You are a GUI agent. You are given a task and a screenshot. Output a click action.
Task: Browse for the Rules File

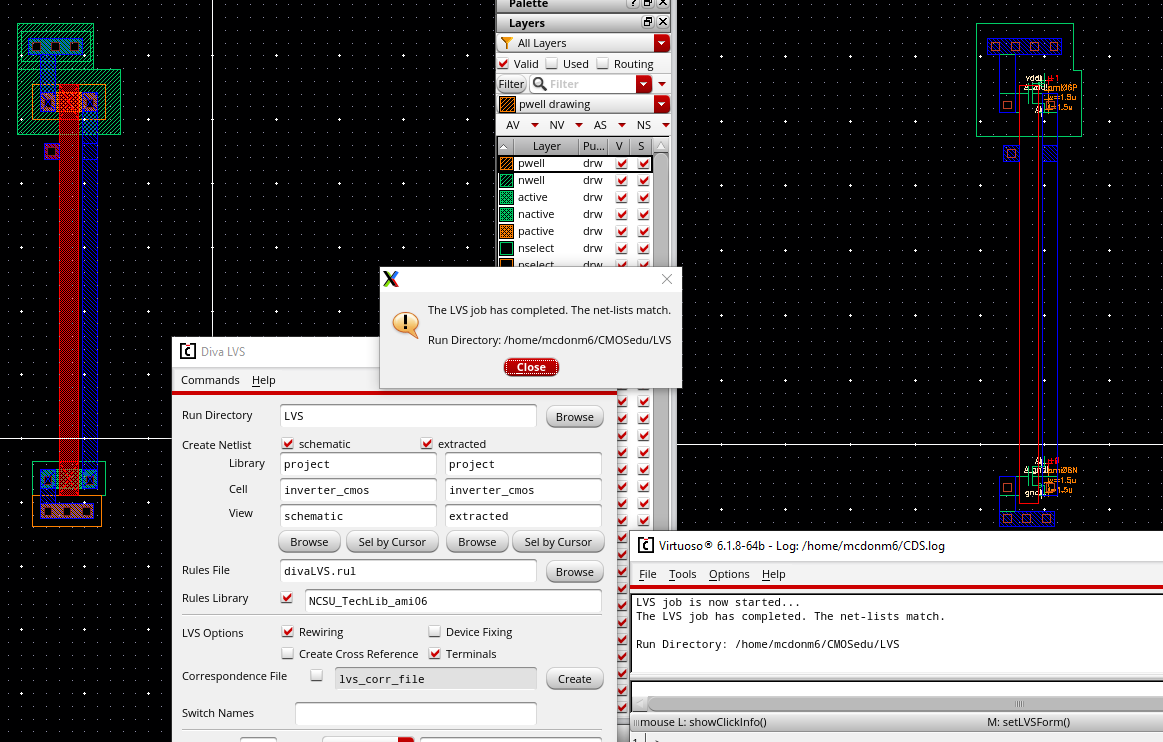[575, 572]
